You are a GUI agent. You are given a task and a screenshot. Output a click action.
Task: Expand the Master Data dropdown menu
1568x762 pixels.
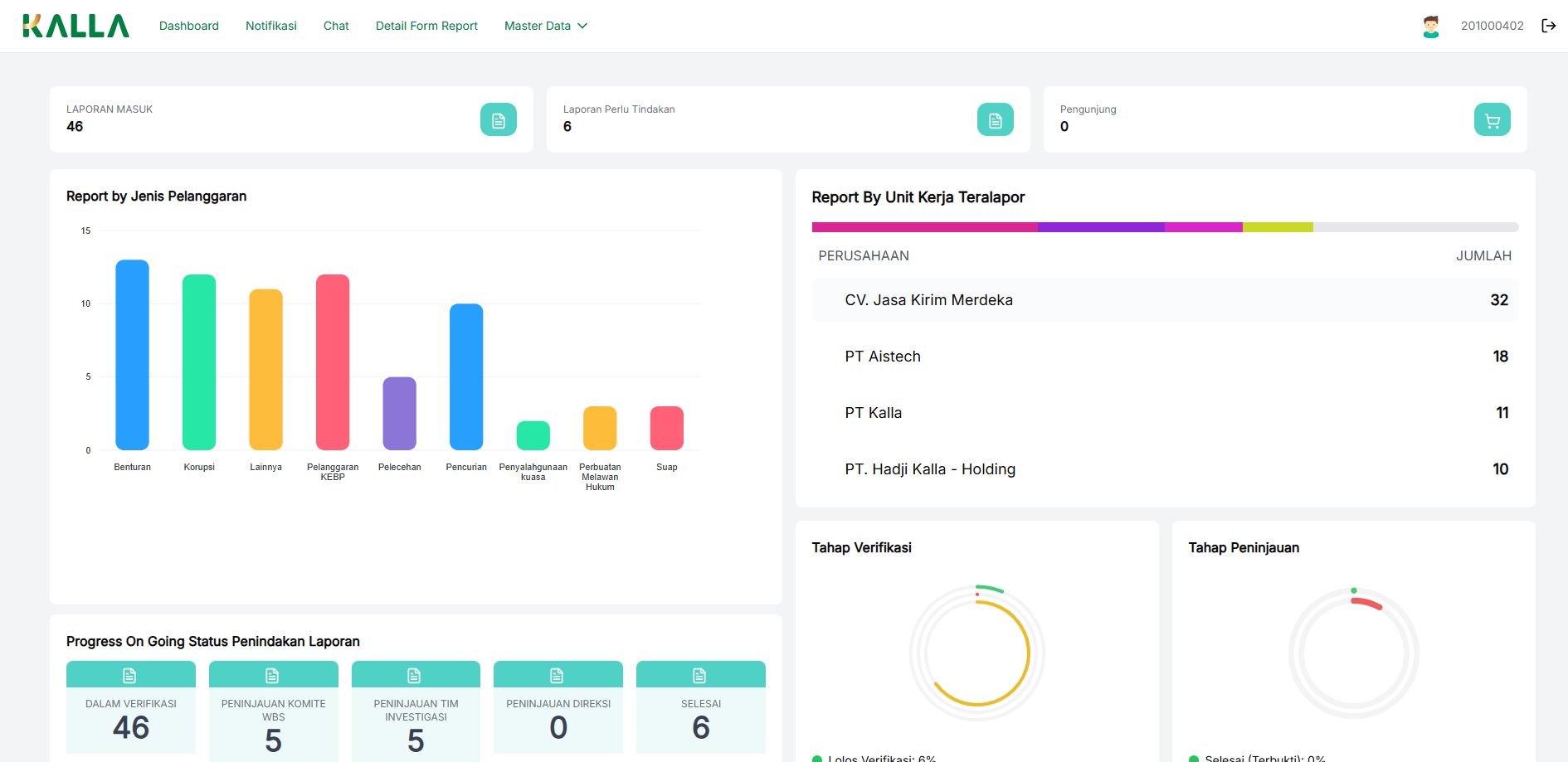546,26
